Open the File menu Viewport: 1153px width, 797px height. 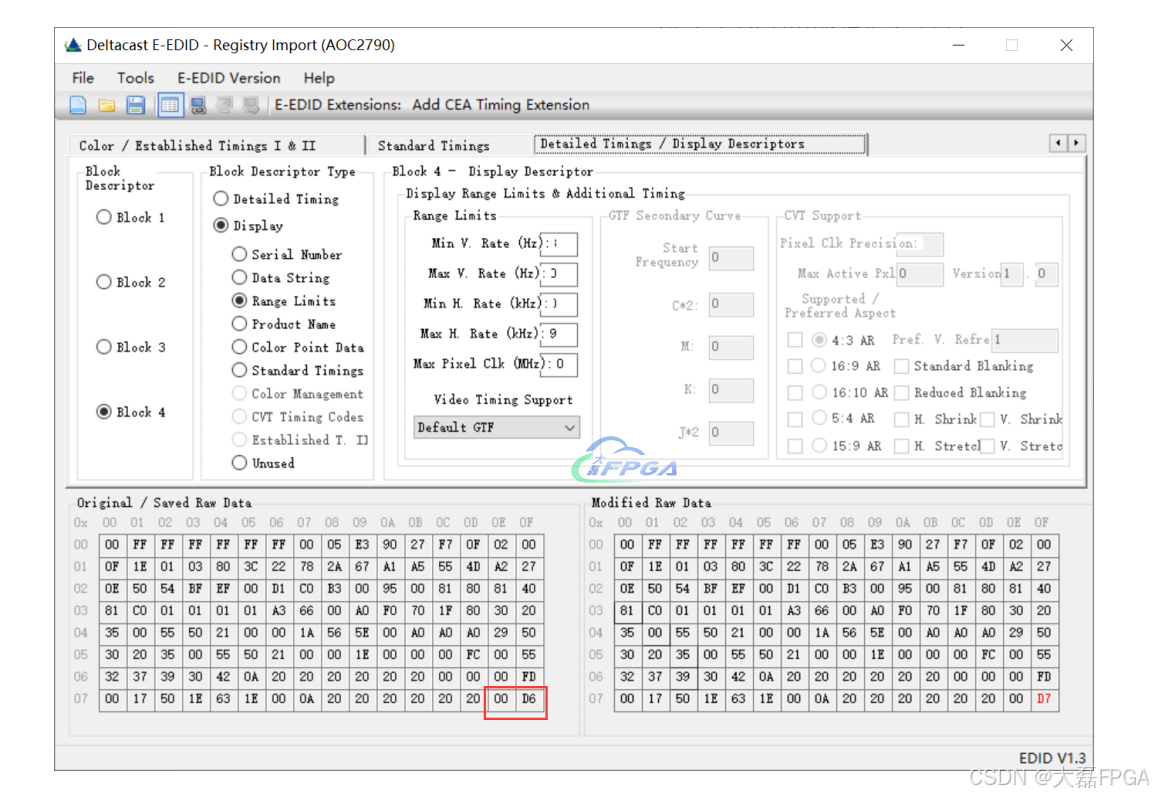coord(83,78)
